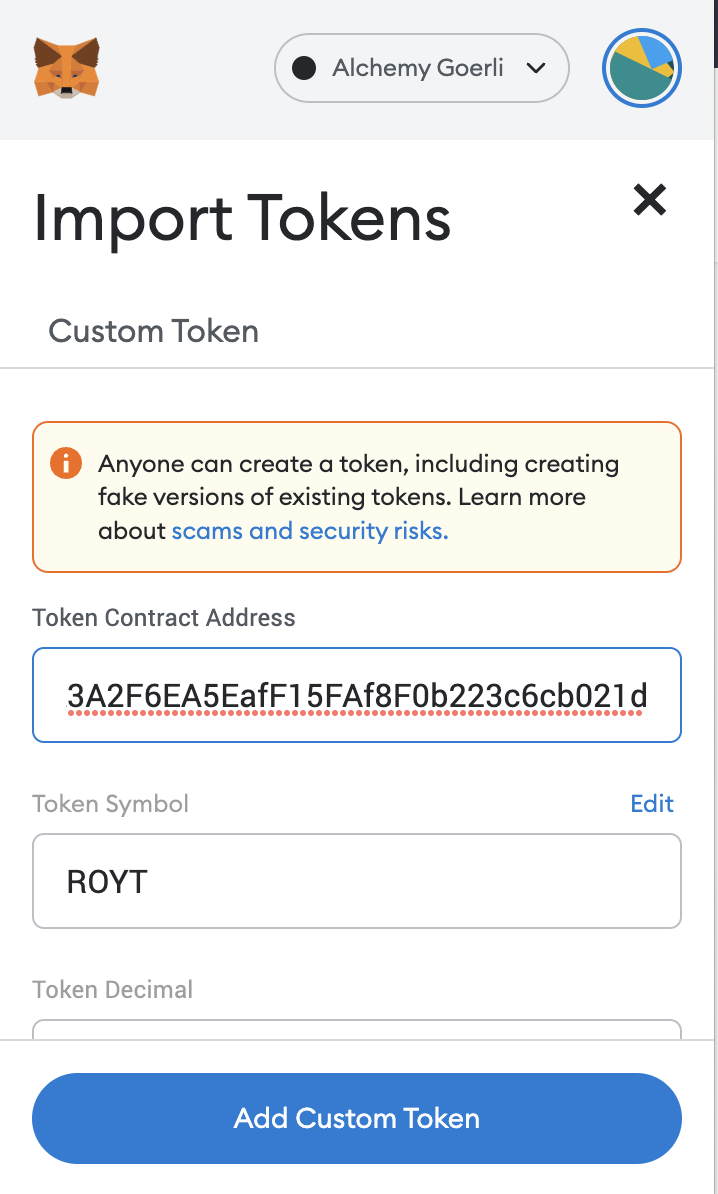
Task: Select the fox icon in the header
Action: click(x=64, y=67)
